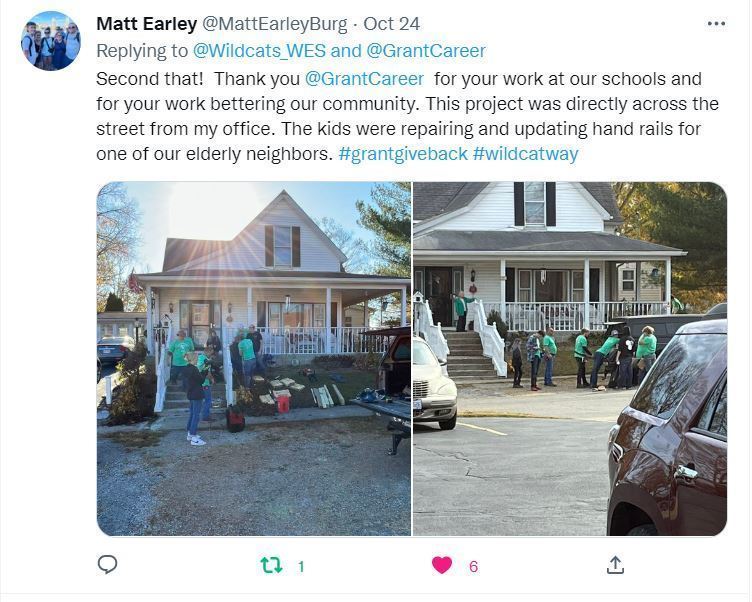Viewport: 752px width, 602px height.
Task: Click the reply speech bubble icon
Action: (107, 565)
